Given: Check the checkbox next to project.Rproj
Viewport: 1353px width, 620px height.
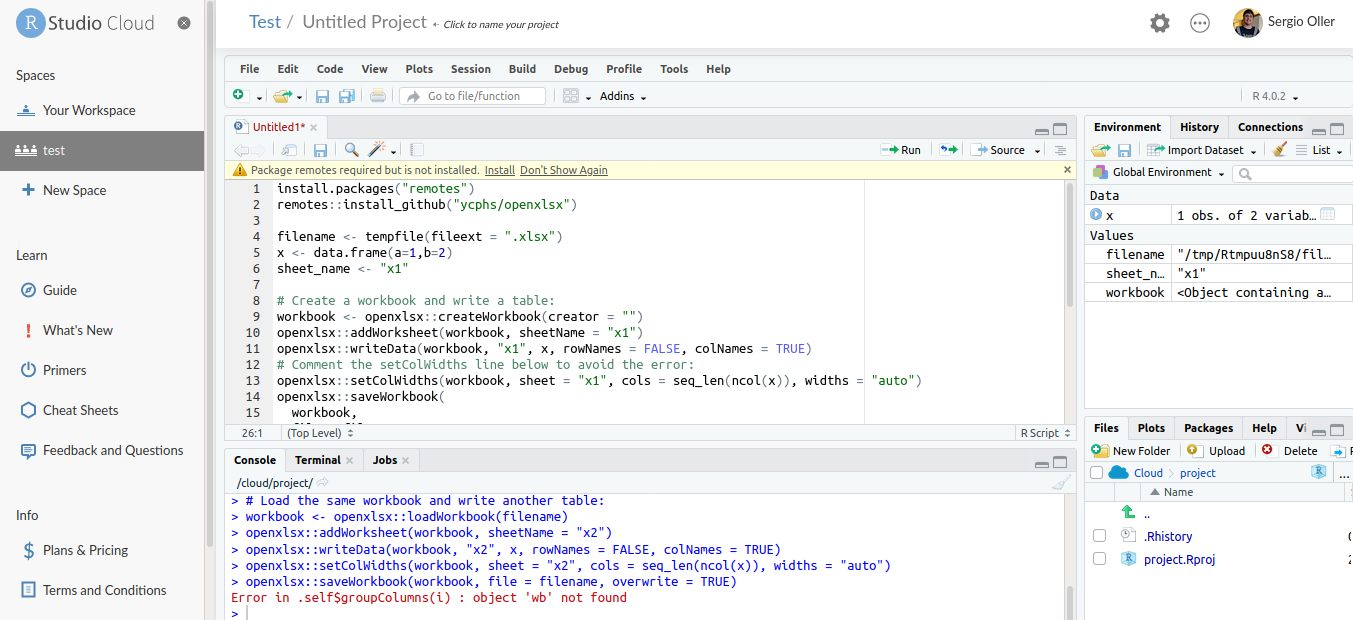Looking at the screenshot, I should (x=1100, y=558).
